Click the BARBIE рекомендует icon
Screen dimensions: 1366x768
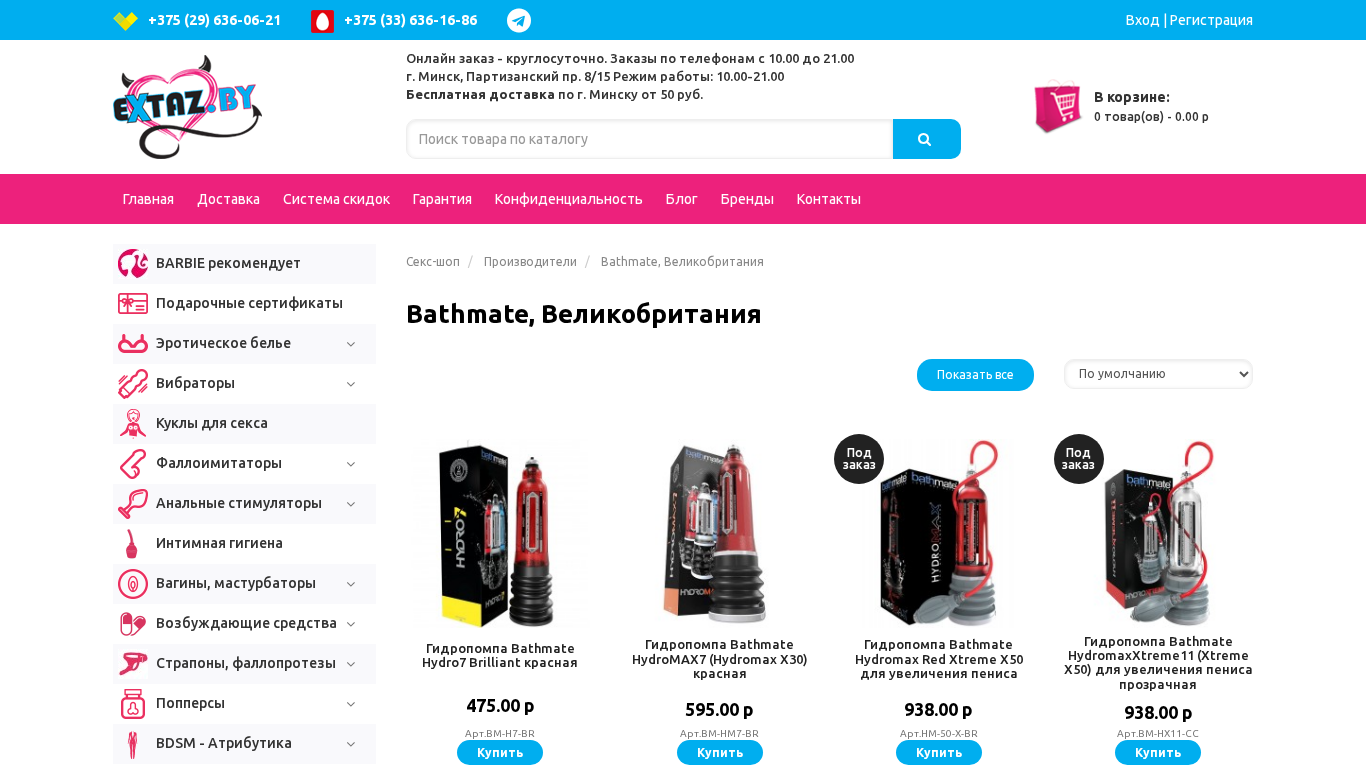(133, 263)
